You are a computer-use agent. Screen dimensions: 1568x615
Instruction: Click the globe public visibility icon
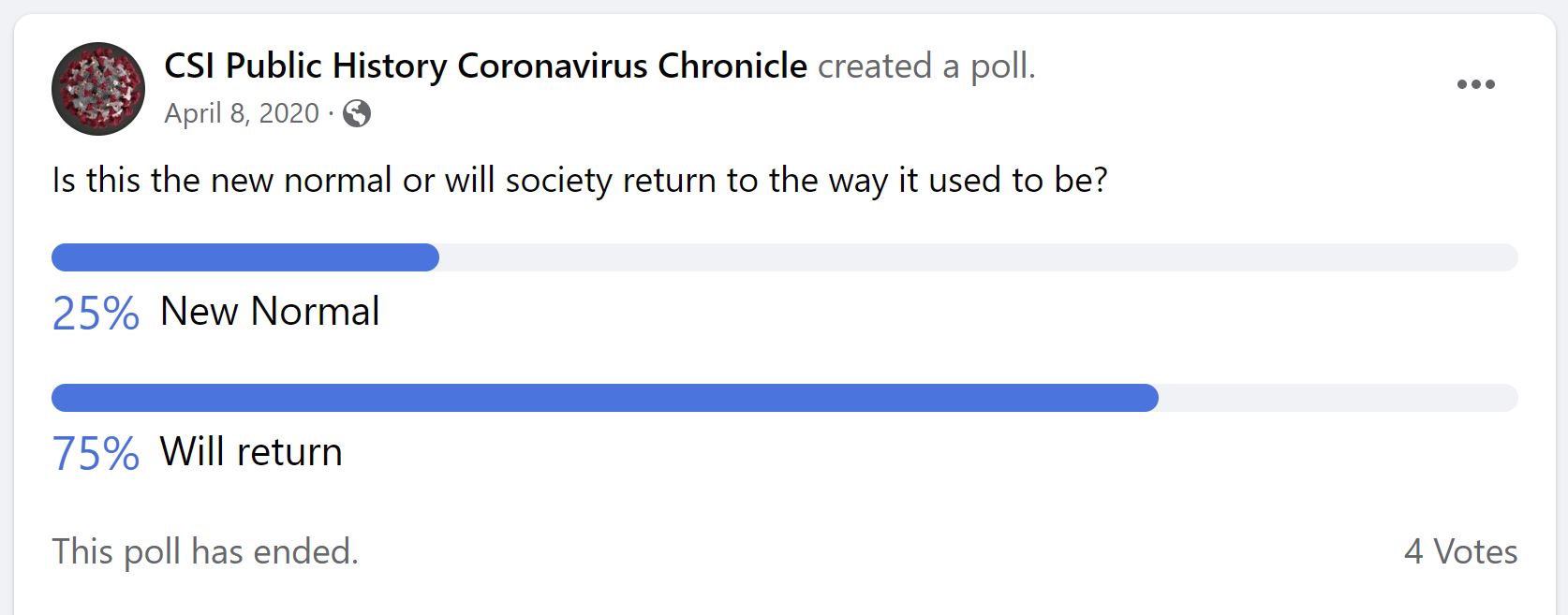click(357, 114)
